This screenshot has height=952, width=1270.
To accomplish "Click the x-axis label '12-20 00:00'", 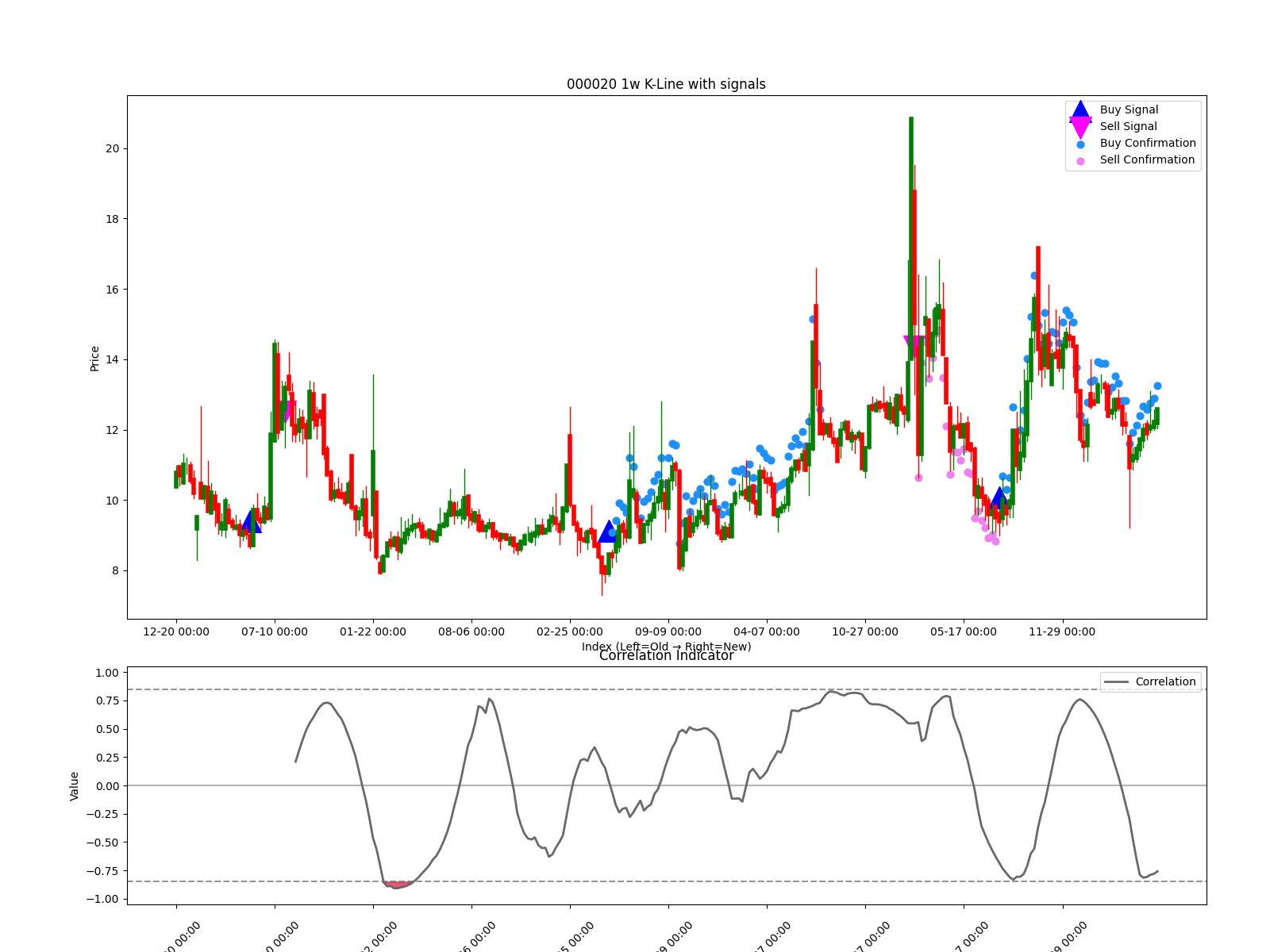I will pos(176,632).
